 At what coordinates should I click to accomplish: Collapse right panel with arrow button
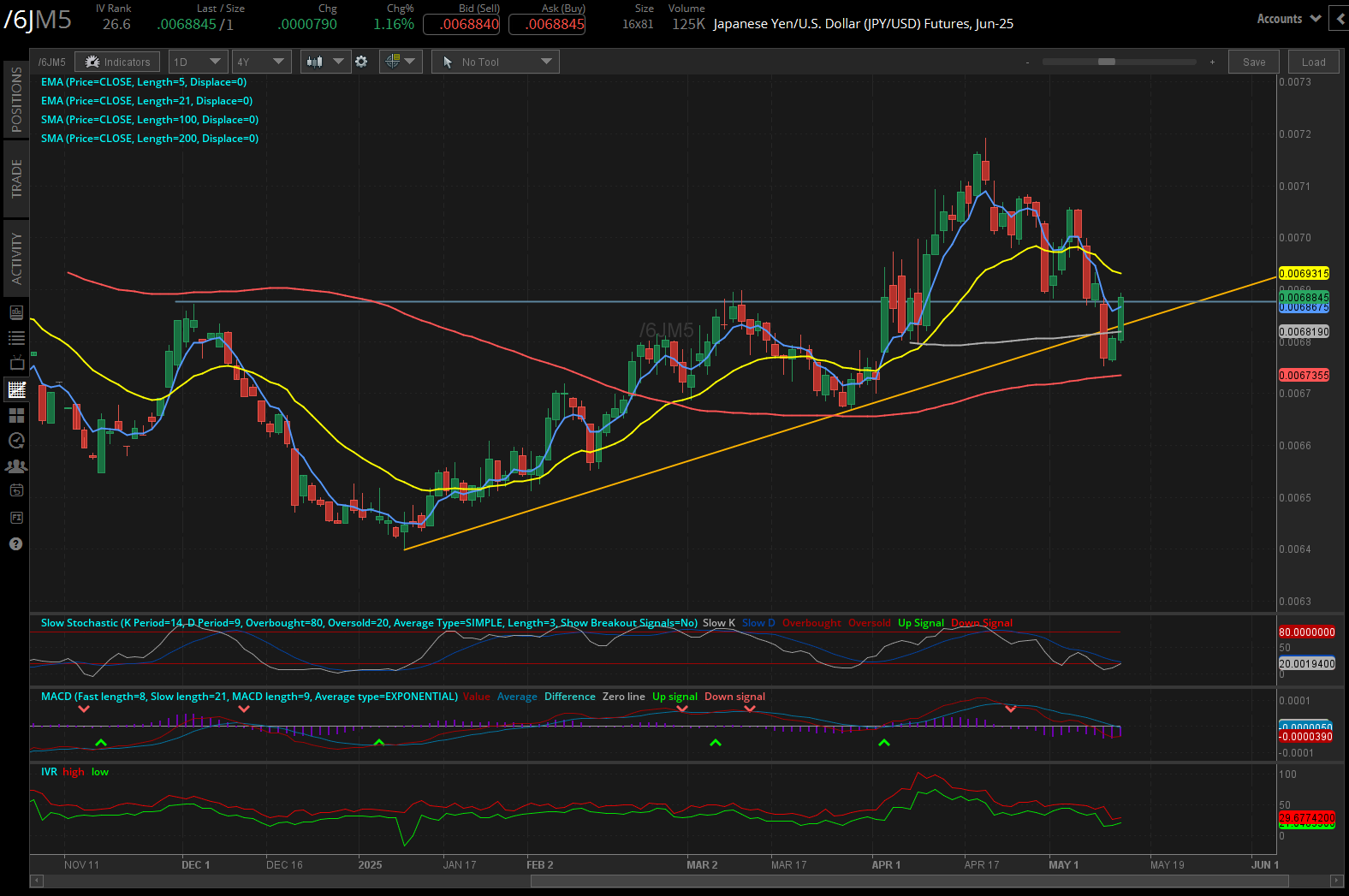(1339, 19)
